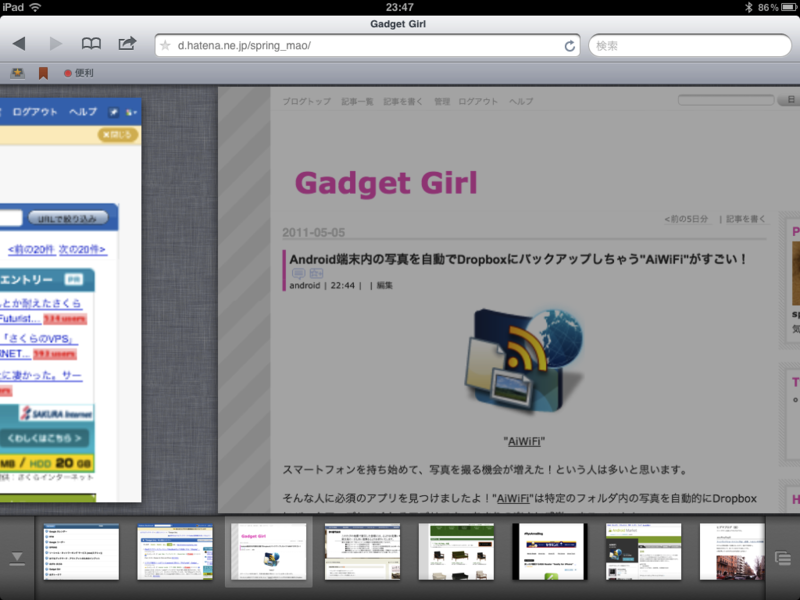Open 管理 in blog navigation

click(x=442, y=102)
